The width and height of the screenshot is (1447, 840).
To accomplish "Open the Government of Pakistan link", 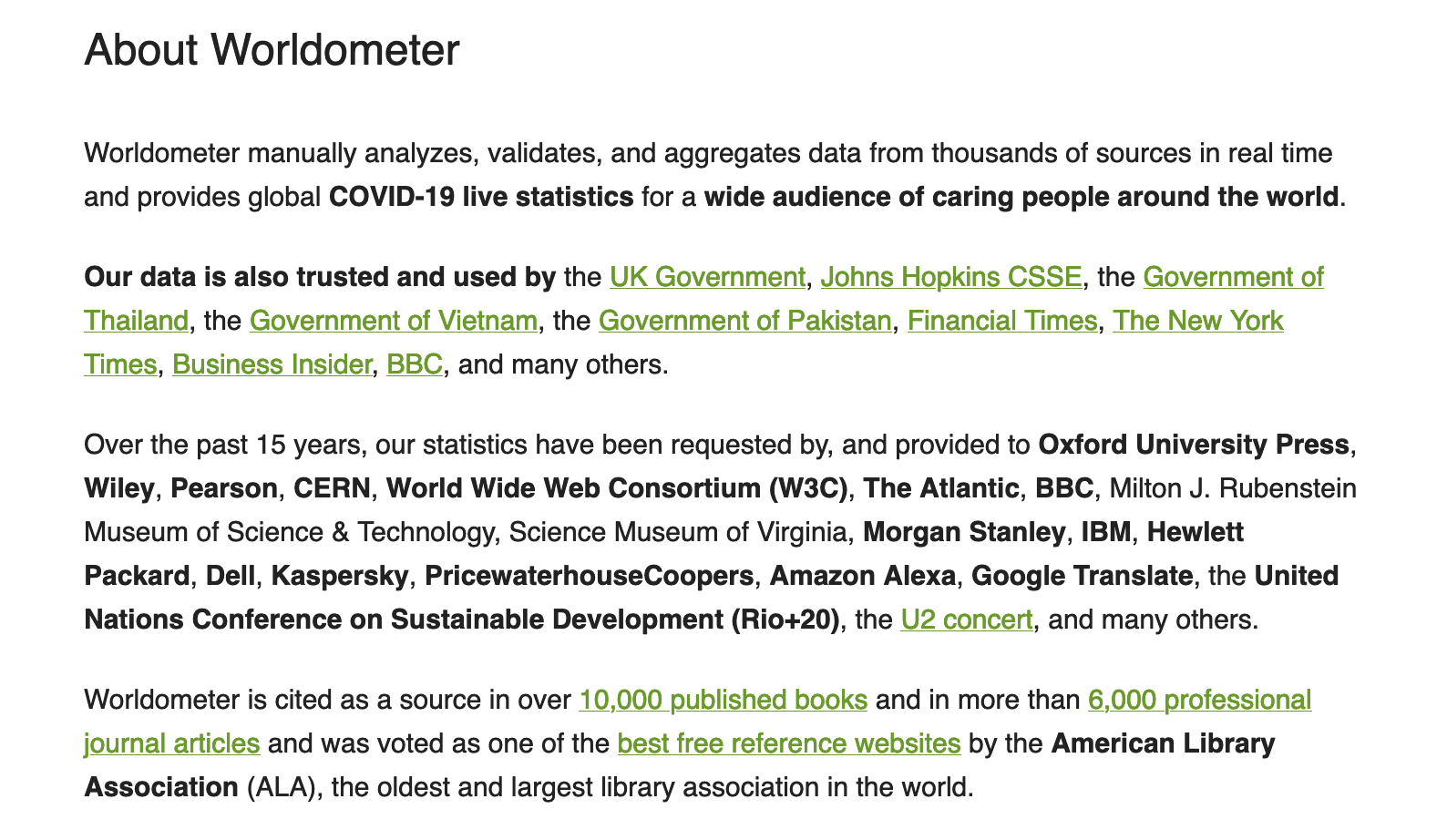I will [744, 321].
